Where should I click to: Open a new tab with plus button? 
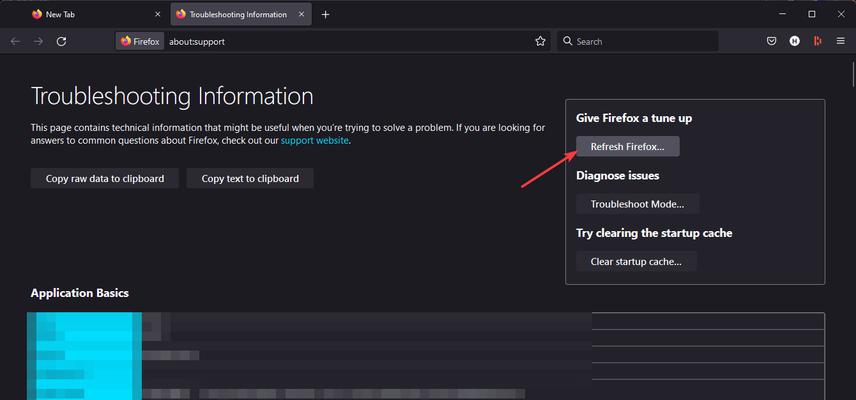click(325, 15)
